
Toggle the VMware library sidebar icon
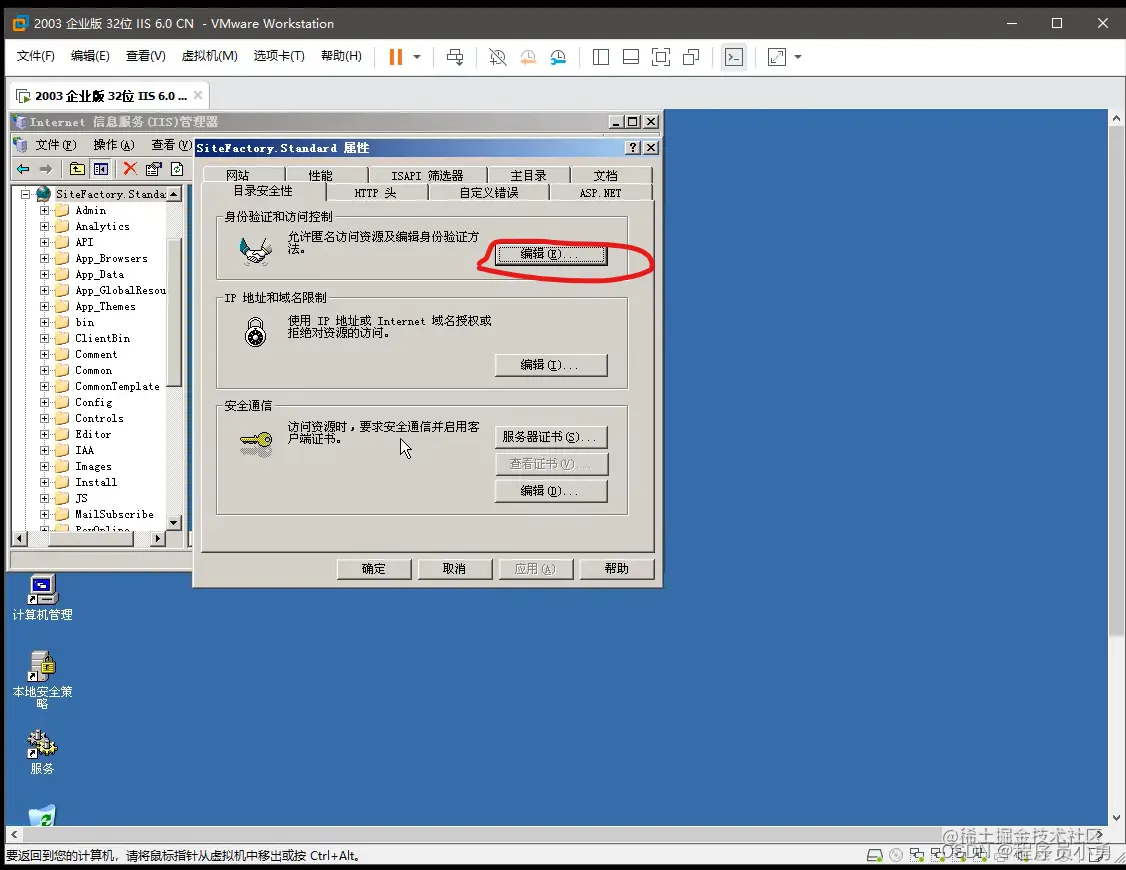click(601, 57)
